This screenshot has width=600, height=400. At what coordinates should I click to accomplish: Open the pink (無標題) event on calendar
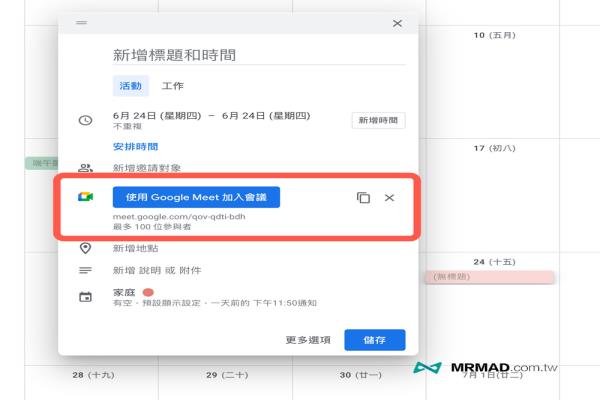(x=489, y=277)
